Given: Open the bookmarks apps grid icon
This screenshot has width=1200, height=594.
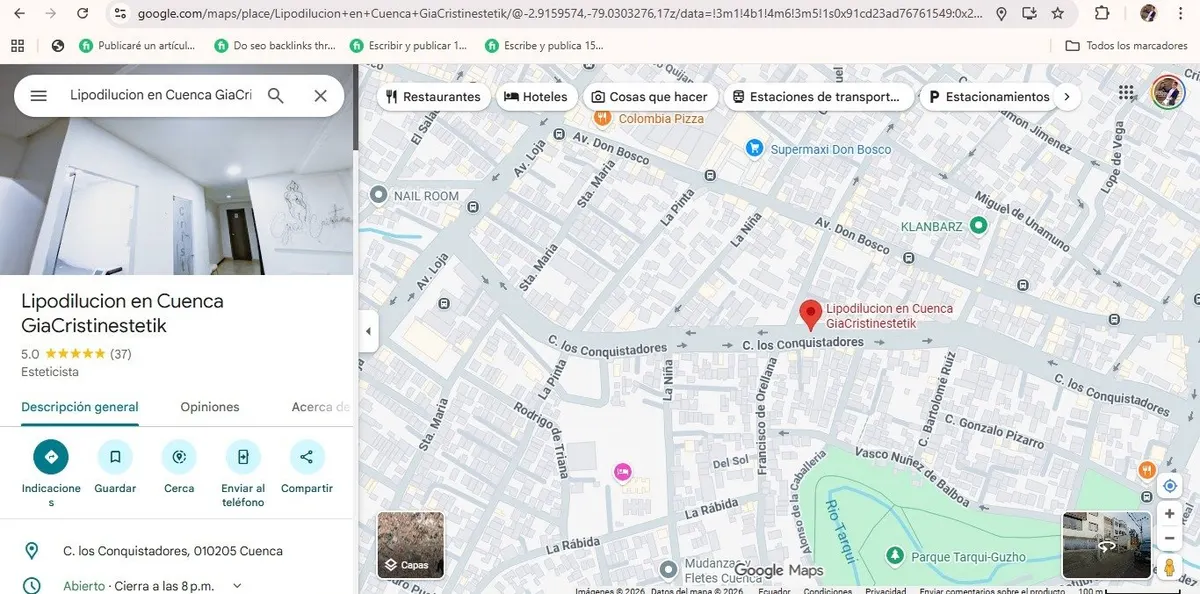Looking at the screenshot, I should pyautogui.click(x=17, y=45).
